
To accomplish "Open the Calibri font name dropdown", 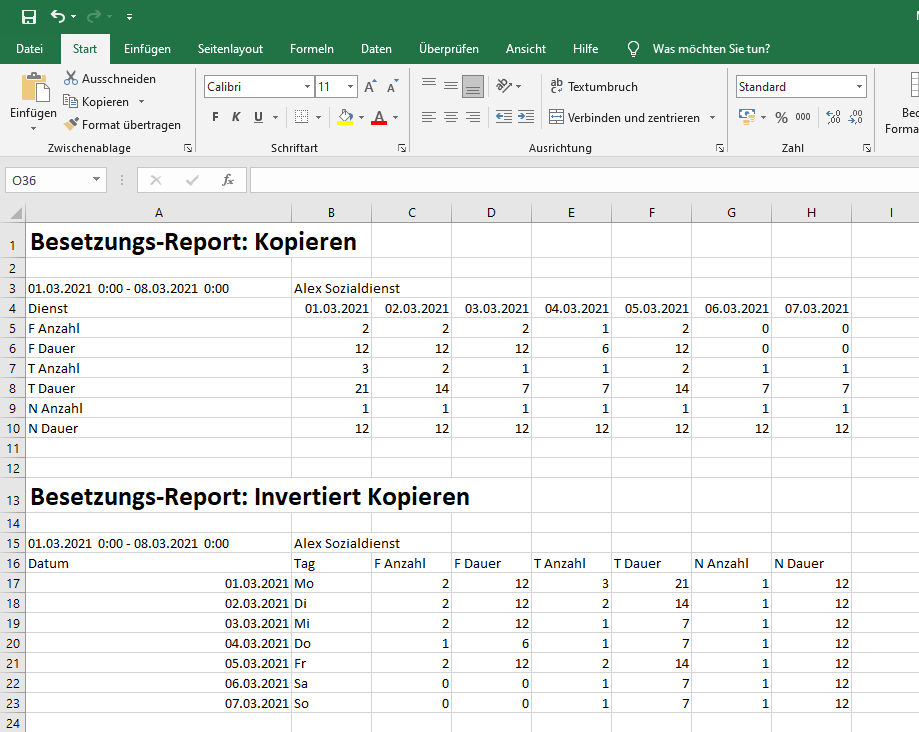I will point(307,87).
